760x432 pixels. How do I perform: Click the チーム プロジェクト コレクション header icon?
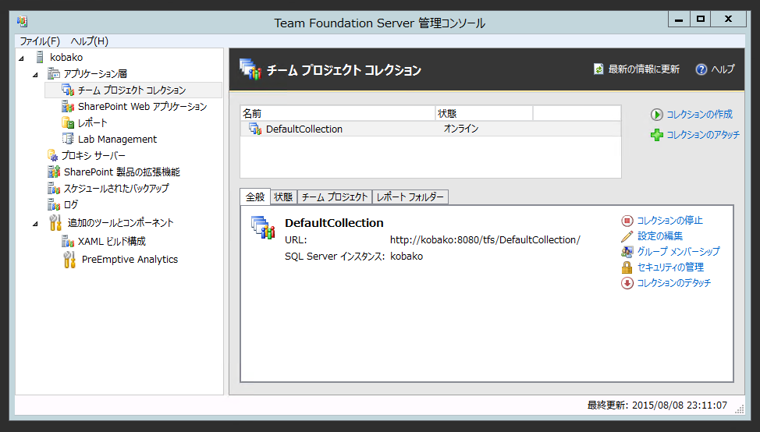point(250,69)
